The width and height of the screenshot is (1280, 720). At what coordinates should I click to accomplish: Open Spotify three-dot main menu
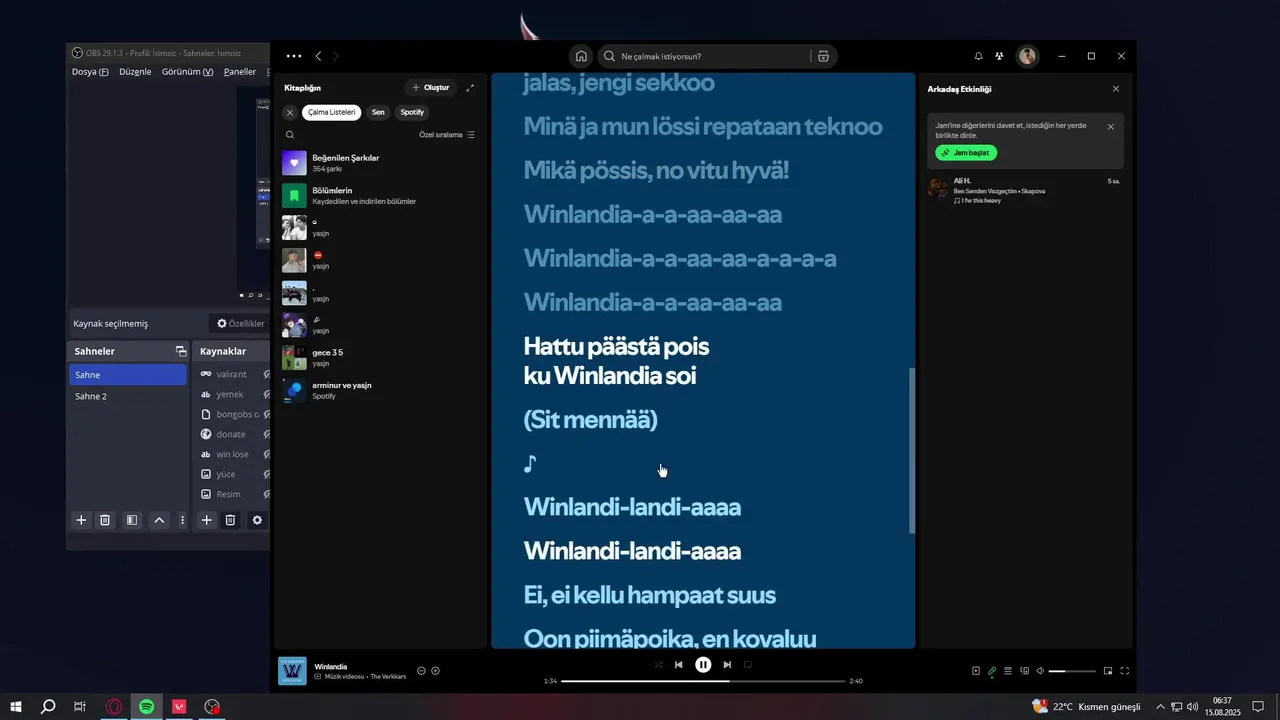[293, 56]
